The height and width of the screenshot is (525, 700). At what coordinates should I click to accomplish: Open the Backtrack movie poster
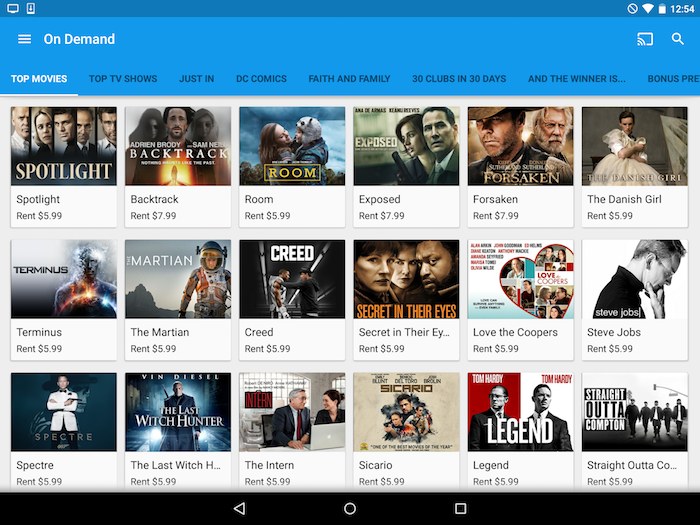[178, 146]
